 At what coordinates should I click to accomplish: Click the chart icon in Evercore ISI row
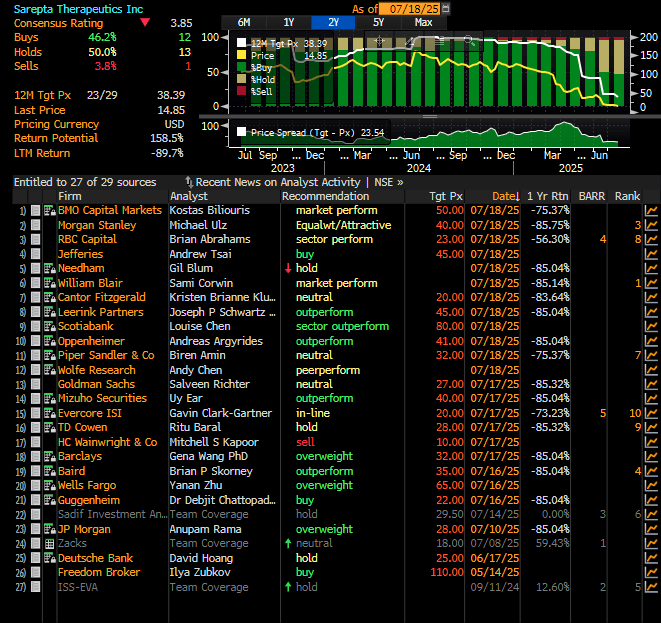(x=651, y=413)
